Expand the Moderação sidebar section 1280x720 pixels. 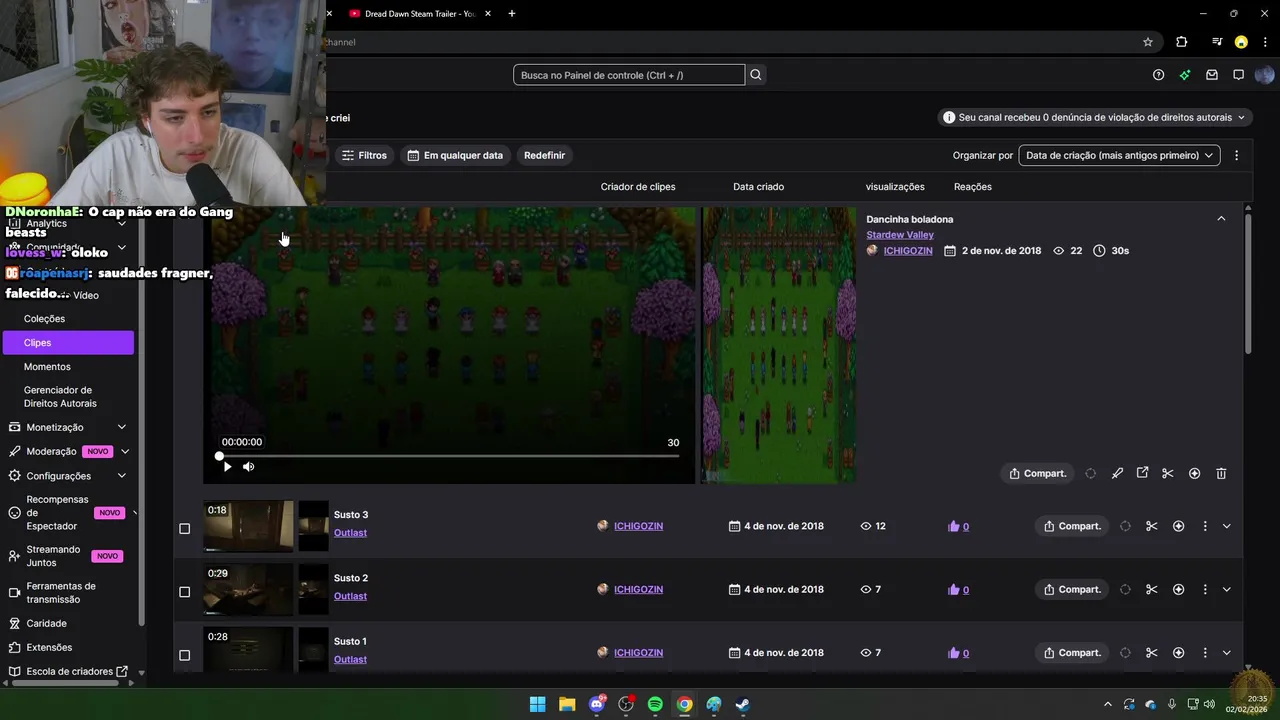[125, 451]
